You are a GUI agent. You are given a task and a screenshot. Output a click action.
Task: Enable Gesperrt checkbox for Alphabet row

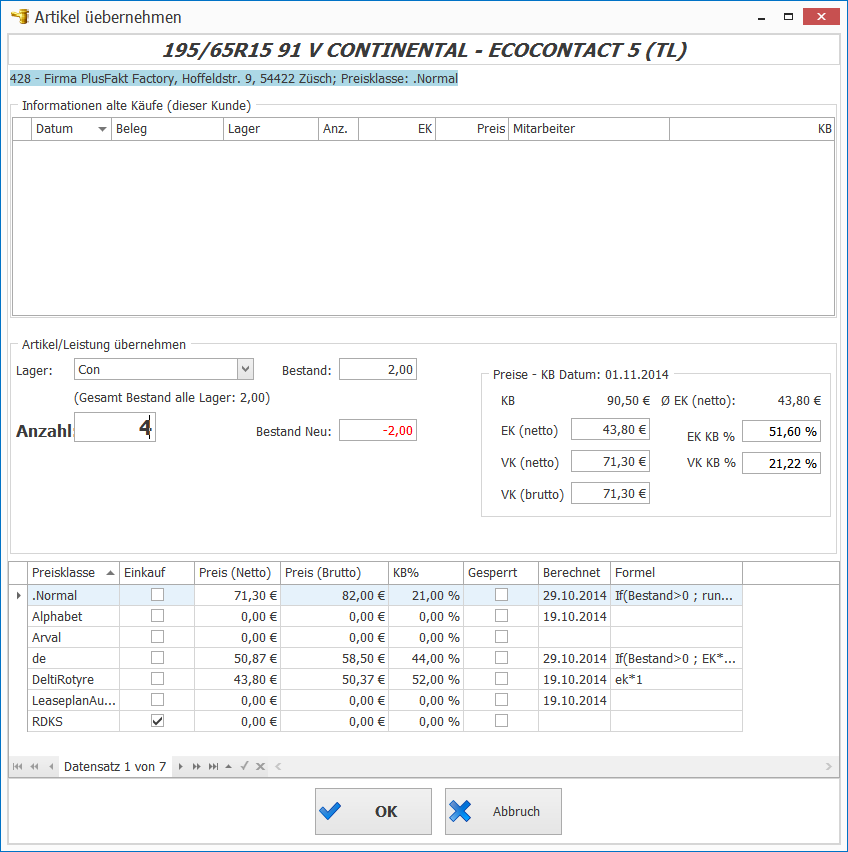click(501, 616)
